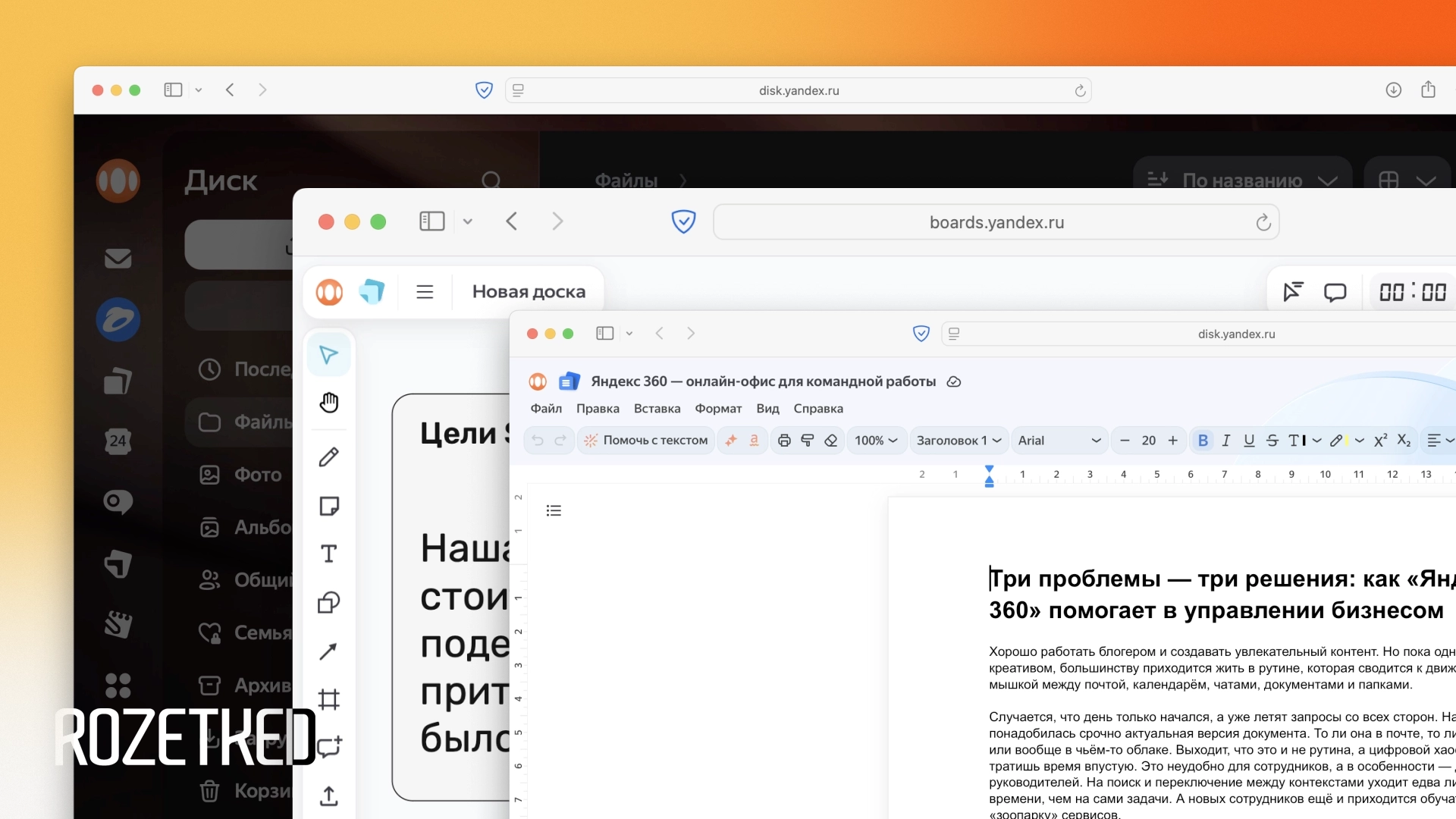Toggle underline formatting
1456x819 pixels.
click(x=1248, y=440)
